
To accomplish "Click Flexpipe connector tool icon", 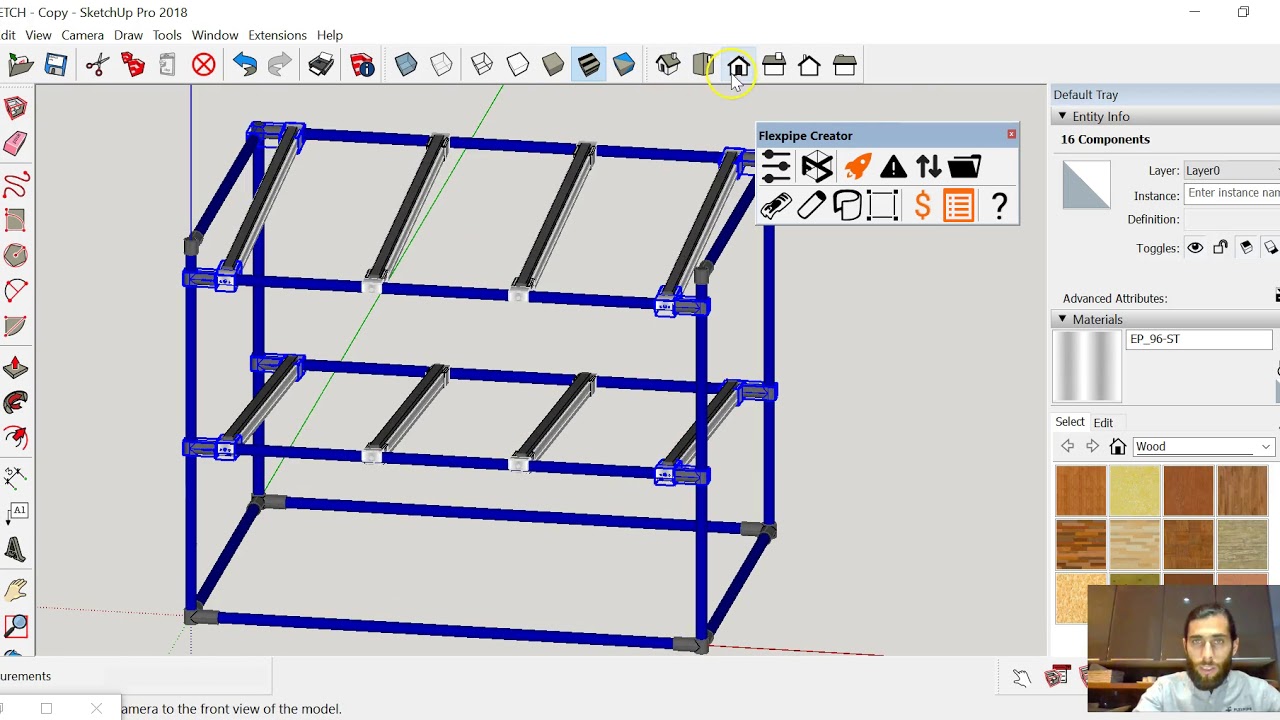I will 776,207.
